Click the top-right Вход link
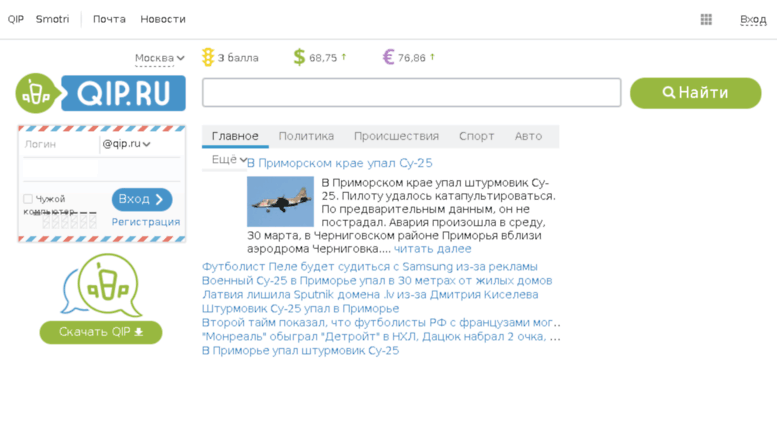 pos(753,19)
